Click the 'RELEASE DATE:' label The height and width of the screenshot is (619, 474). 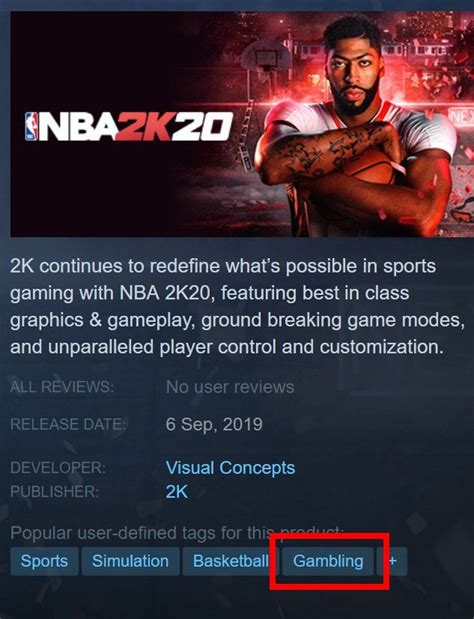pyautogui.click(x=68, y=424)
